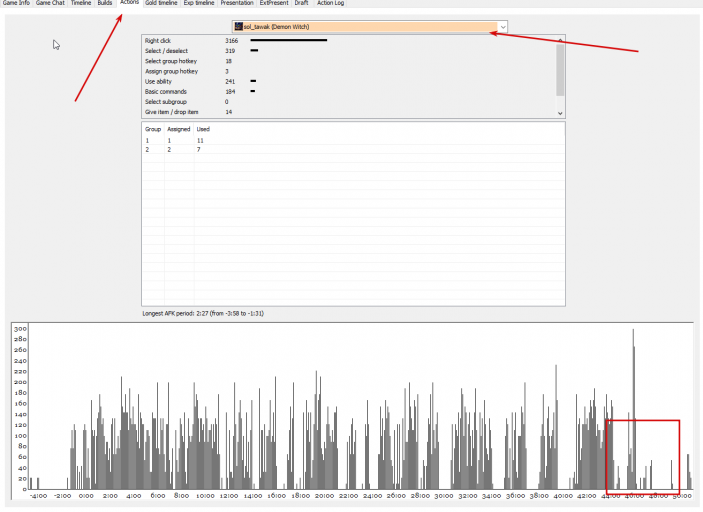Switch to the ExtPresent tab

(274, 3)
